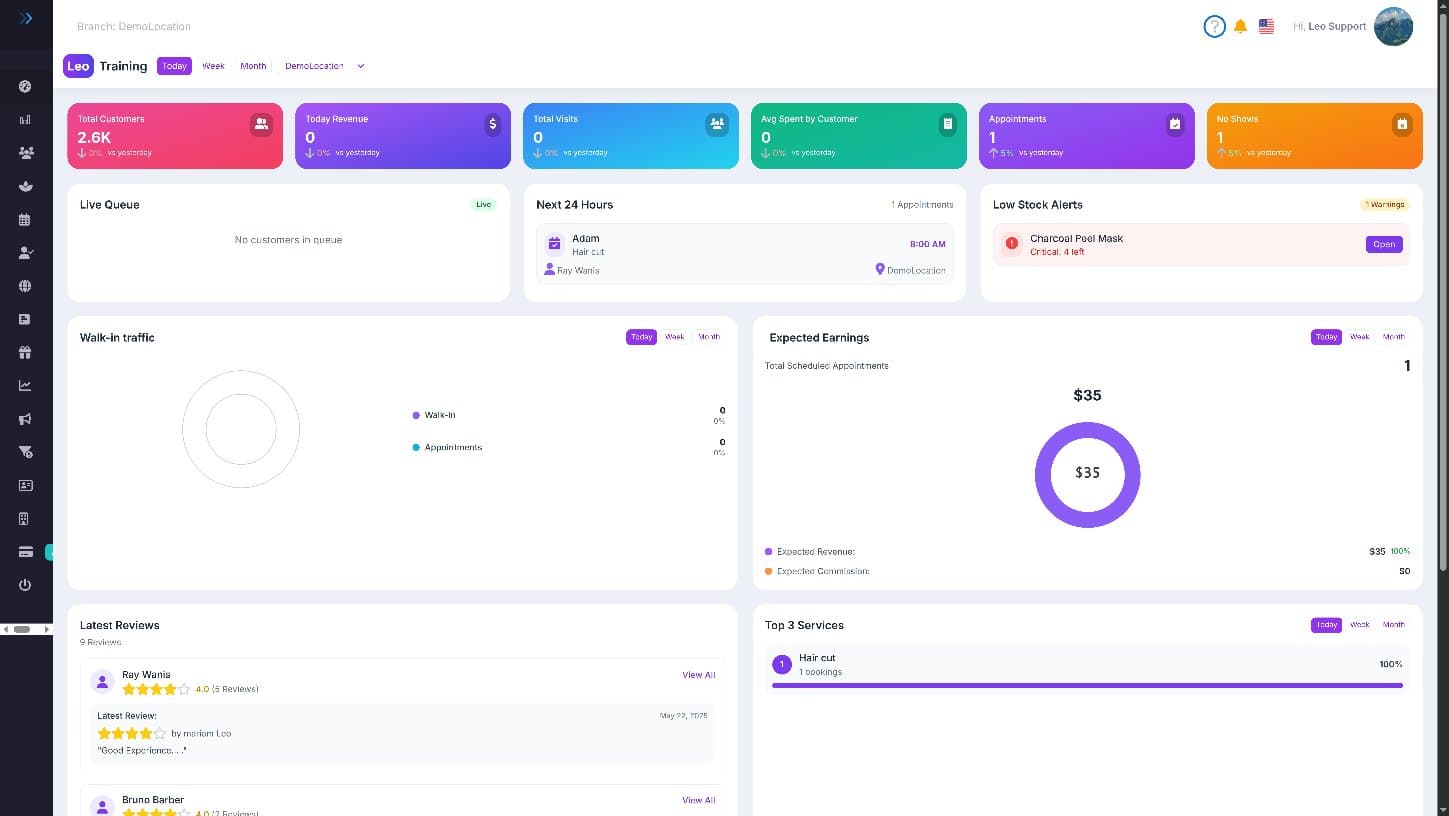Click the Avg Spent by Customer icon
Screen dimensions: 1449x816
(947, 124)
